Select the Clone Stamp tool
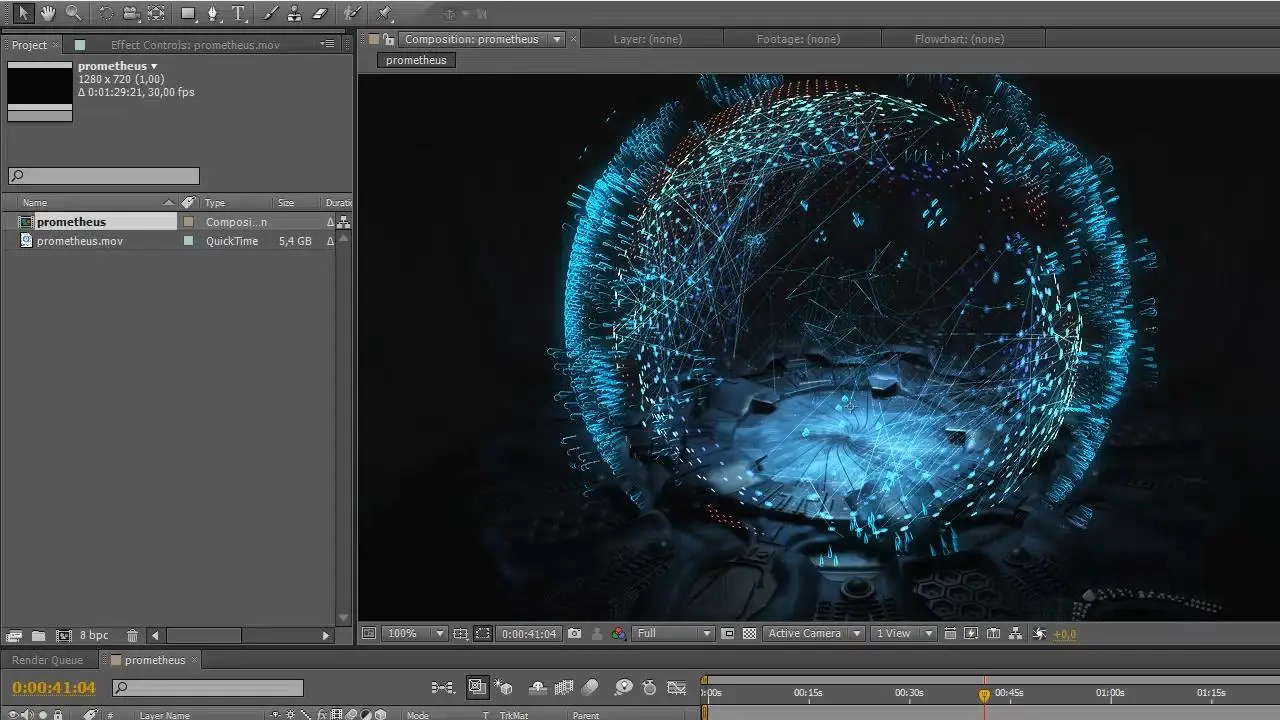Screen dimensions: 1280x720 click(294, 14)
